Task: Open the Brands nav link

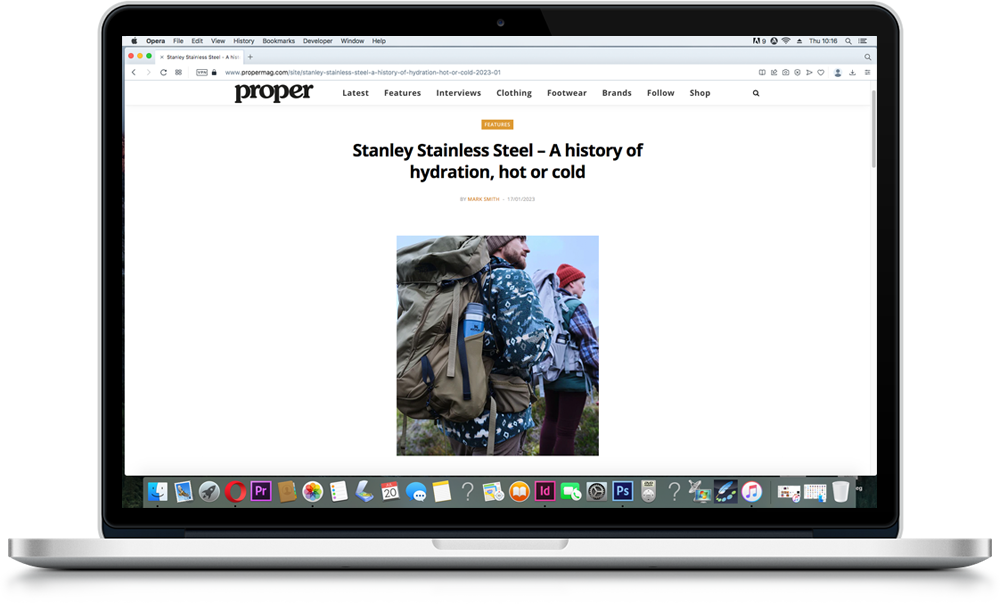Action: (x=617, y=93)
